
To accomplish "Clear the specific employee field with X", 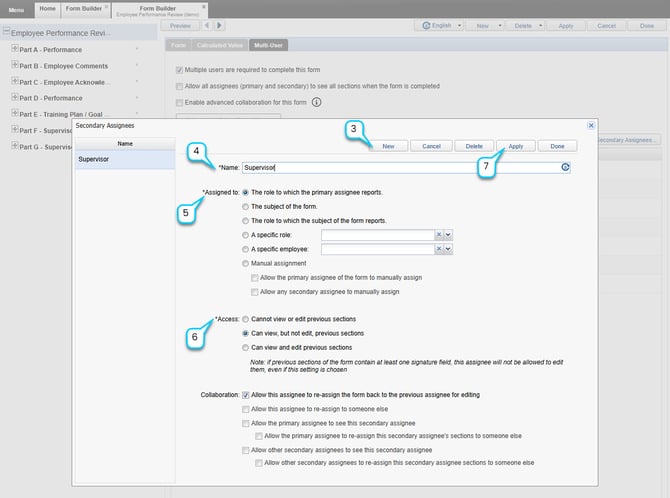I will pyautogui.click(x=439, y=249).
